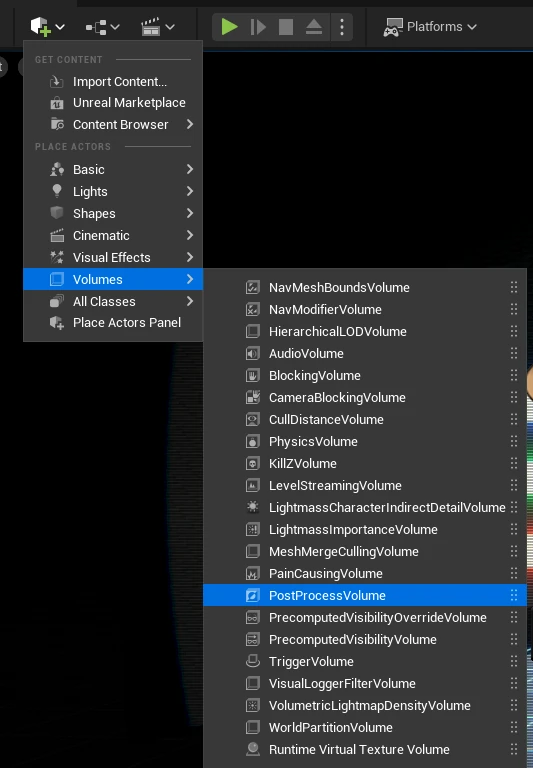Click the PostProcessVolume icon
This screenshot has width=533, height=768.
tap(252, 596)
